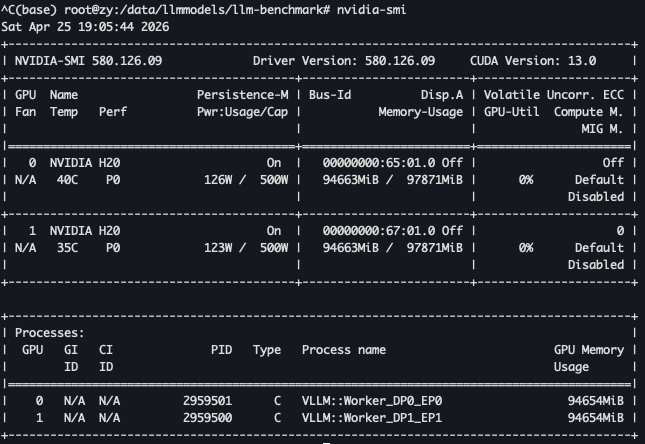The width and height of the screenshot is (645, 444).
Task: Click the 'MIG M.' column header
Action: [602, 129]
